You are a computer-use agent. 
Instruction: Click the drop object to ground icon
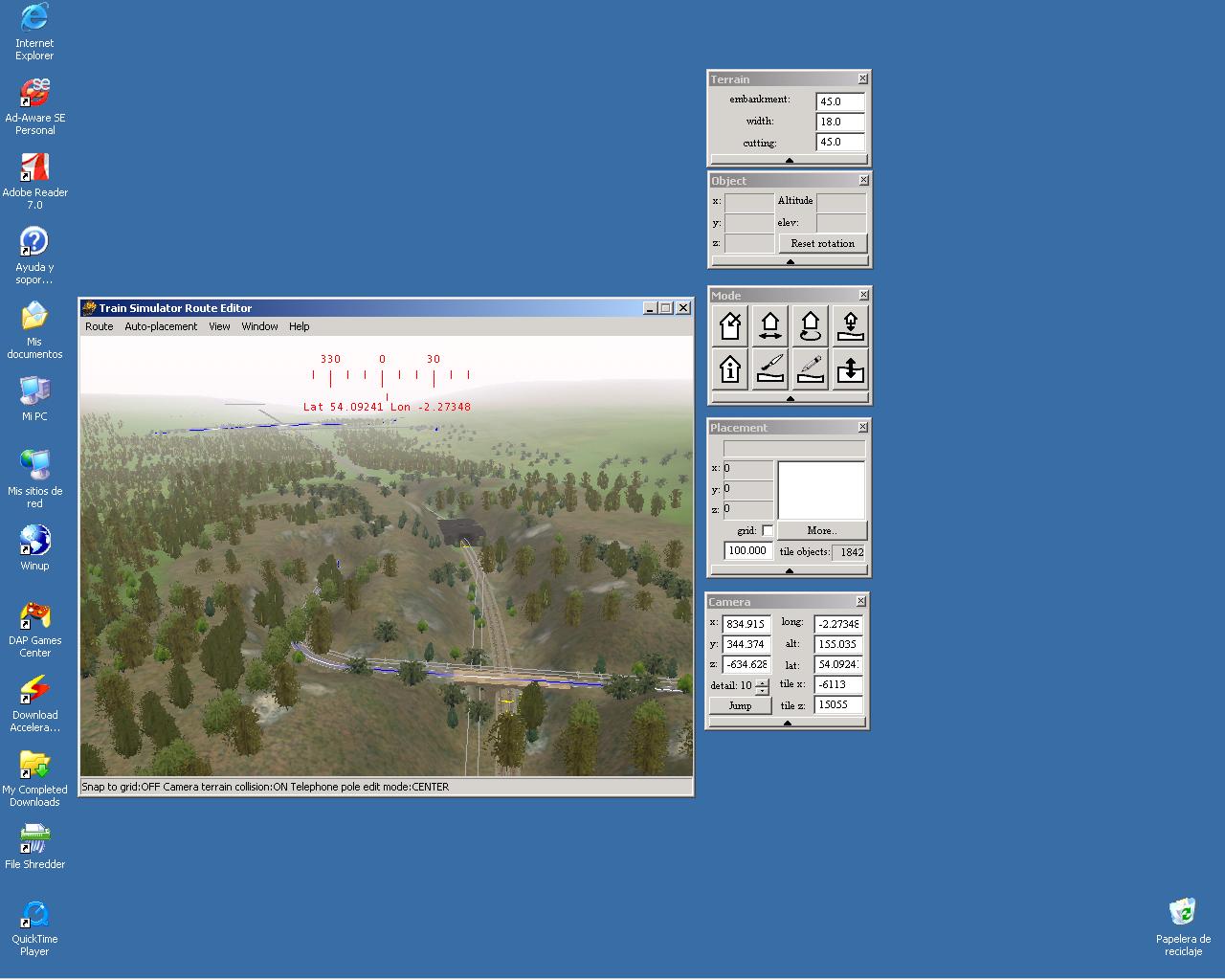pyautogui.click(x=850, y=326)
